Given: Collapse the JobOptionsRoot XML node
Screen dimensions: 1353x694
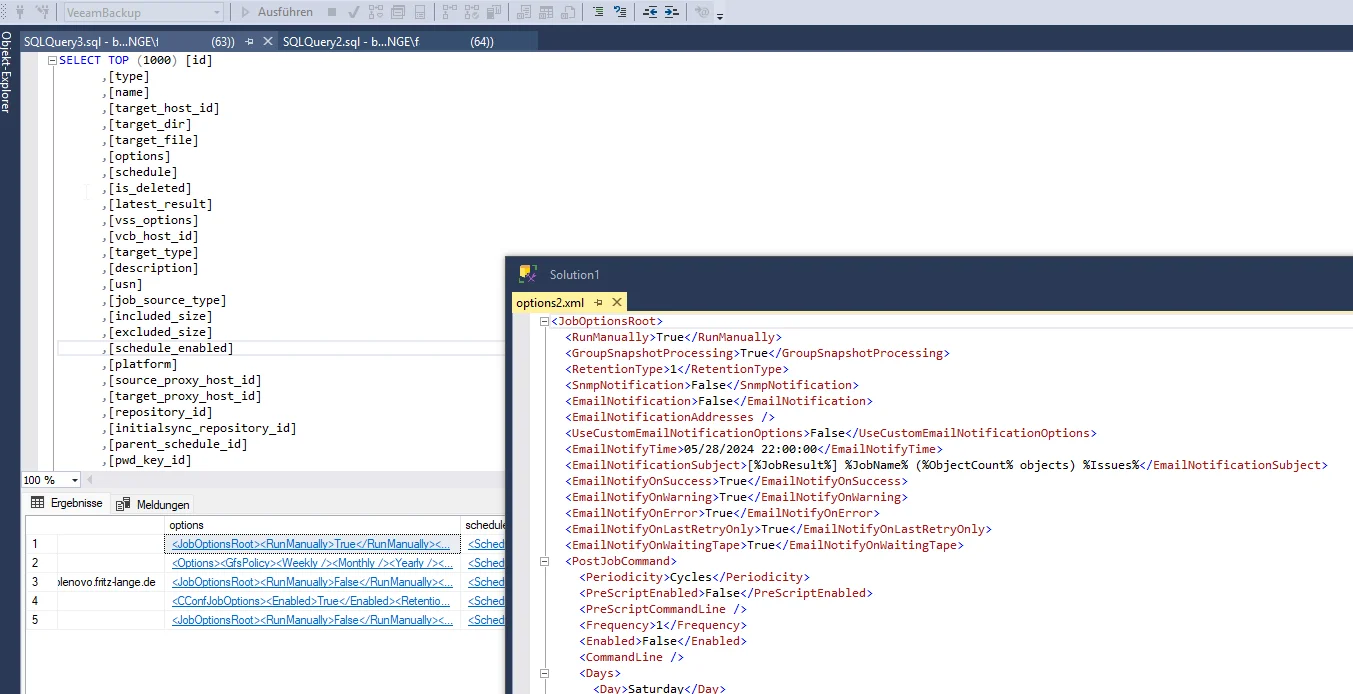Looking at the screenshot, I should click(544, 321).
